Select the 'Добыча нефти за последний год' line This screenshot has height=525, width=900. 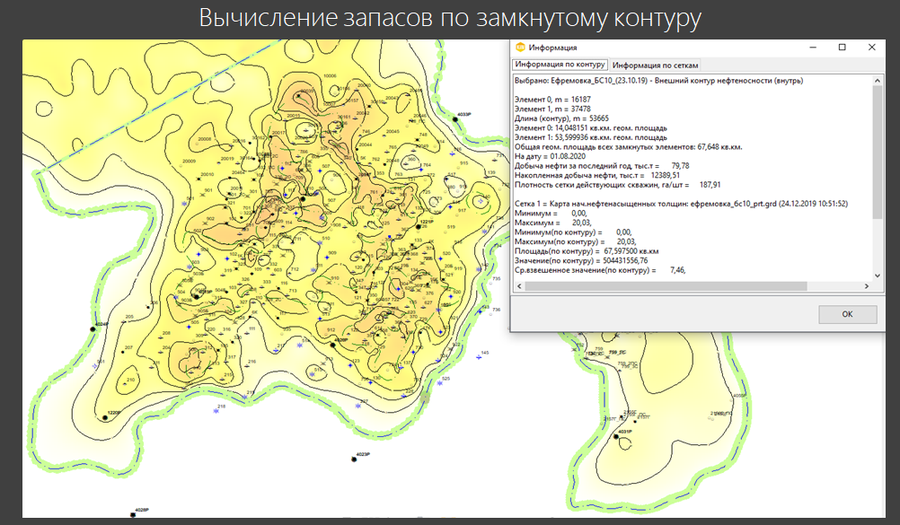pos(602,166)
